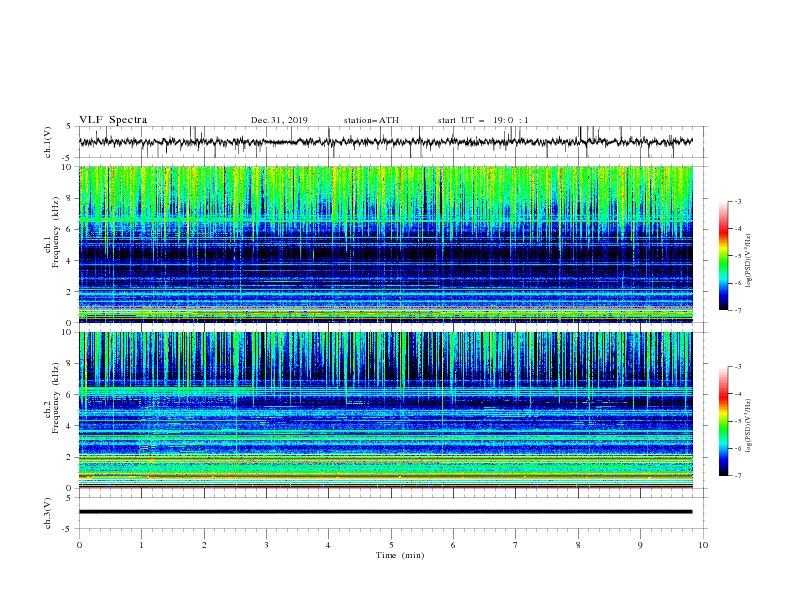Click the time axis tick label "1"
This screenshot has width=792, height=612.
141,545
